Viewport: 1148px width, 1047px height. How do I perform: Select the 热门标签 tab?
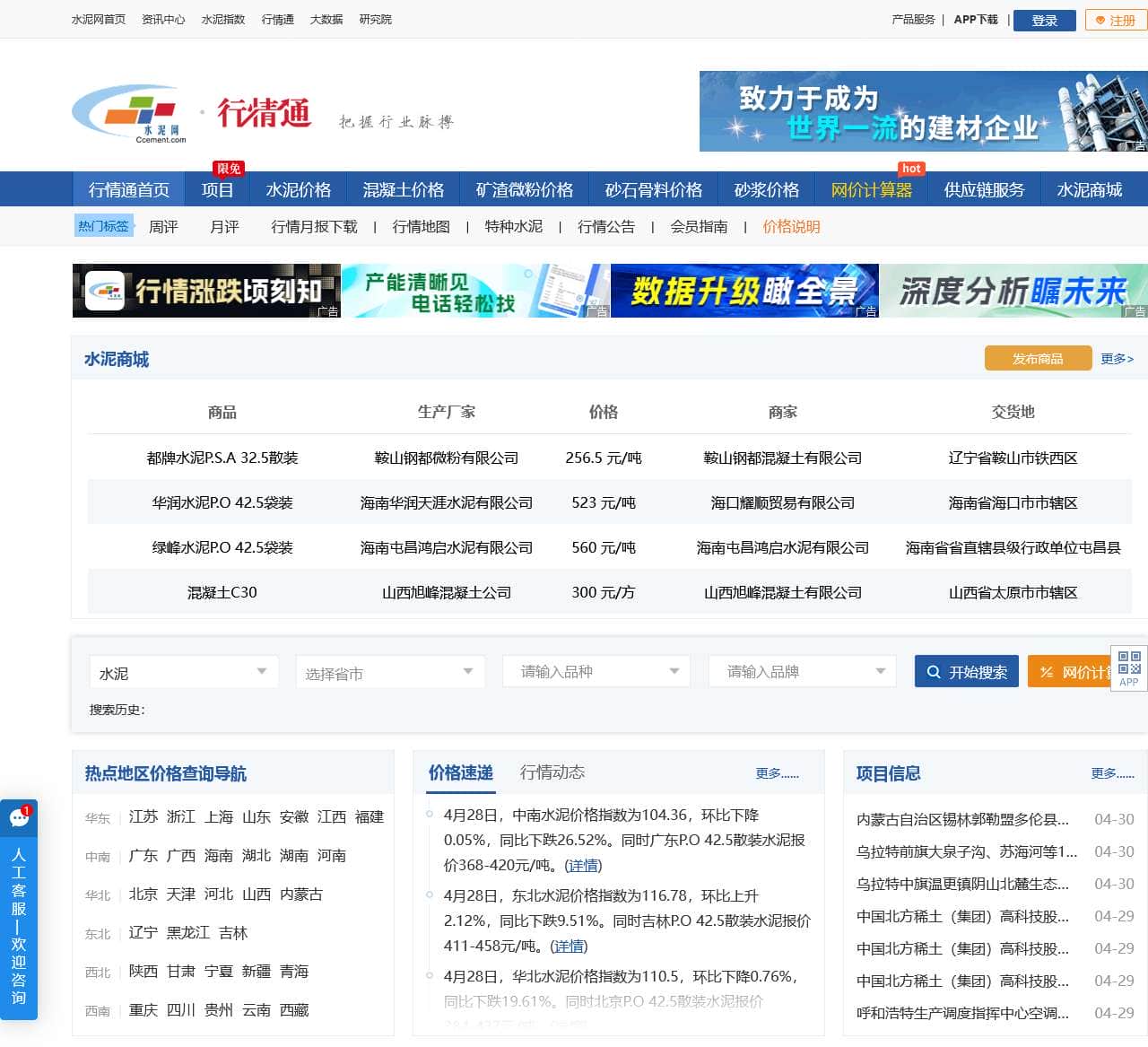103,226
